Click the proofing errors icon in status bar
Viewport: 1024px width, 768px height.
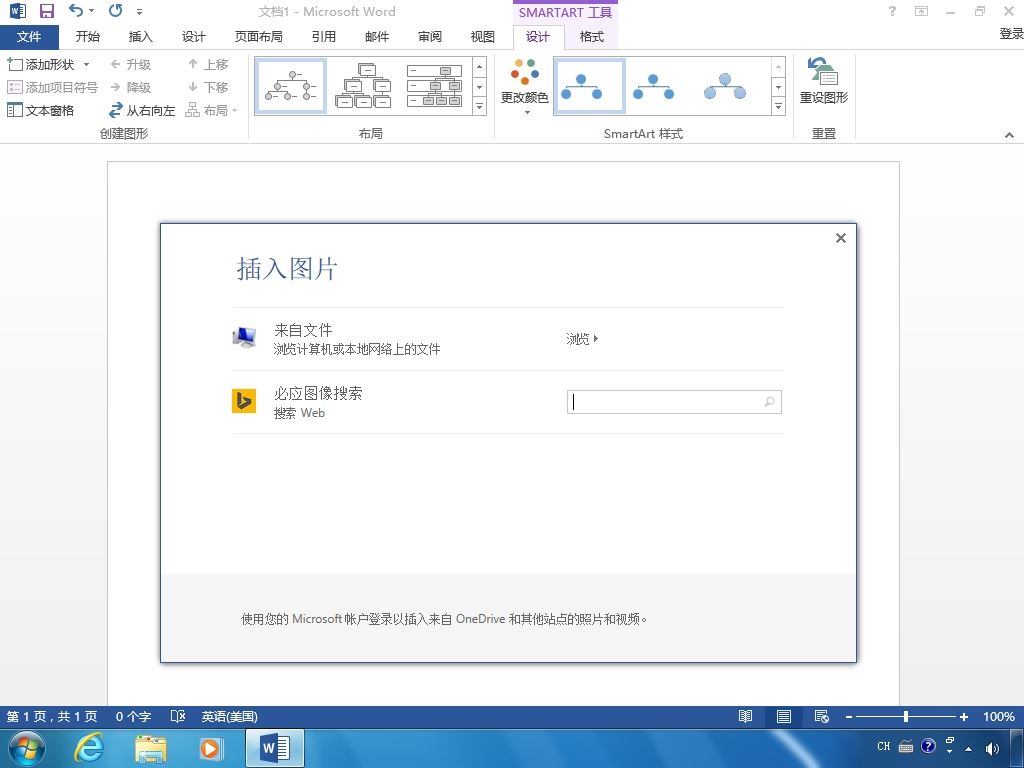pos(178,717)
